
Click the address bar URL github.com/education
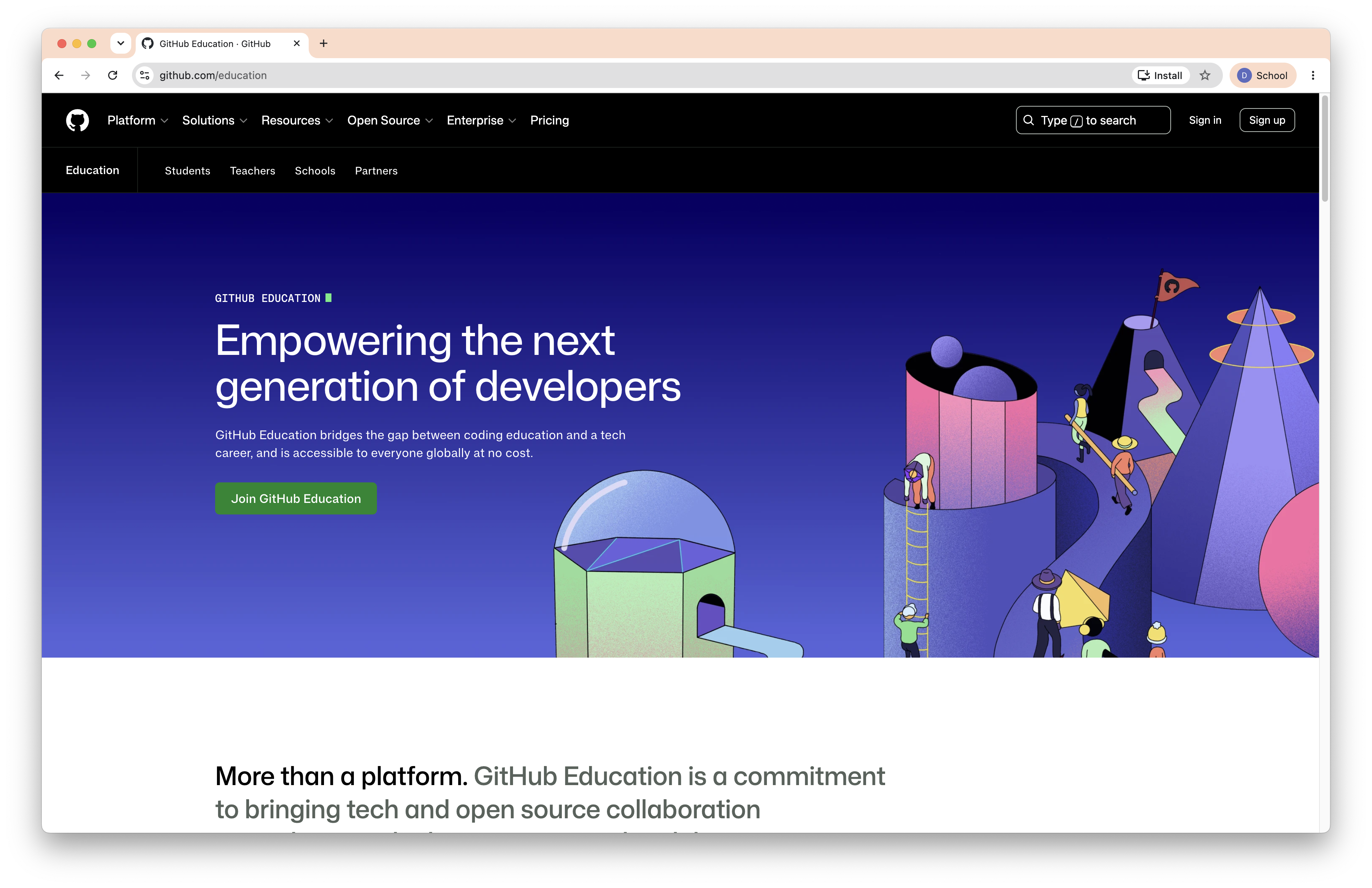(213, 75)
